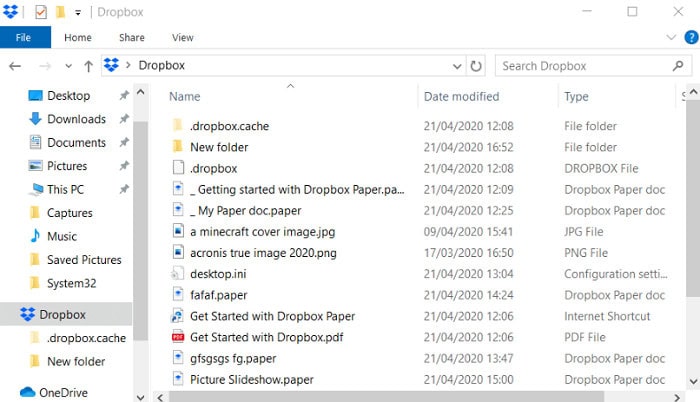The height and width of the screenshot is (402, 700).
Task: Select the desktop.ini file
Action: point(218,274)
